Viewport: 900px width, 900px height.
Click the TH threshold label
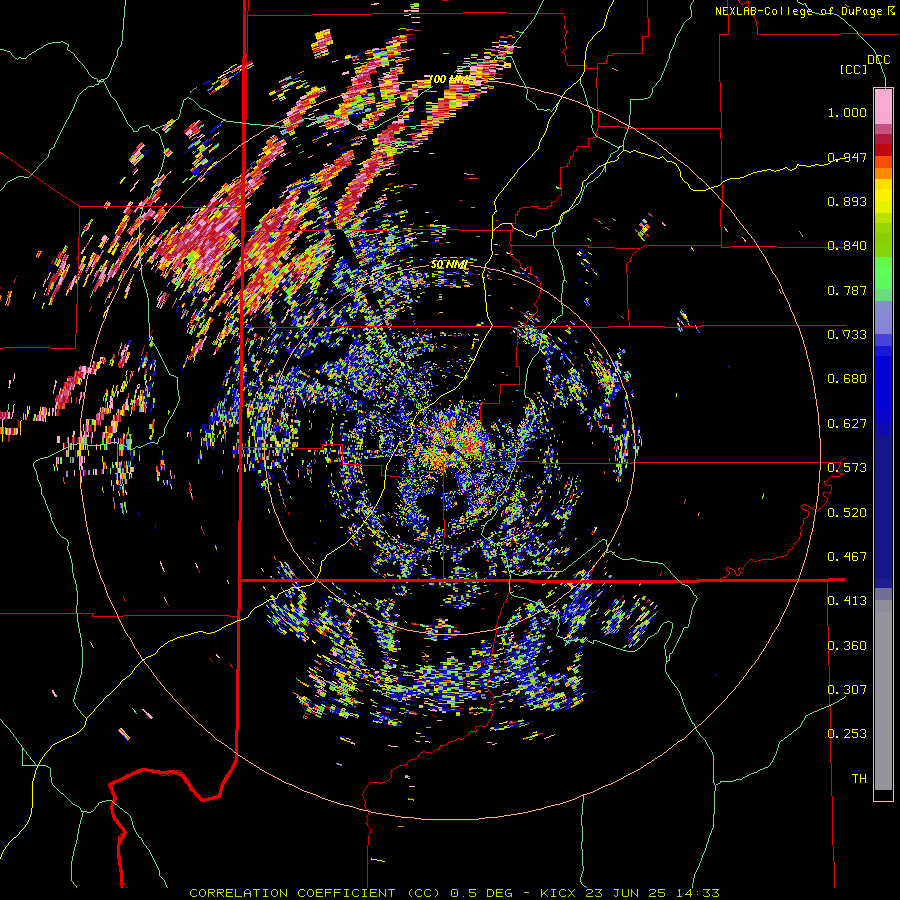(859, 779)
